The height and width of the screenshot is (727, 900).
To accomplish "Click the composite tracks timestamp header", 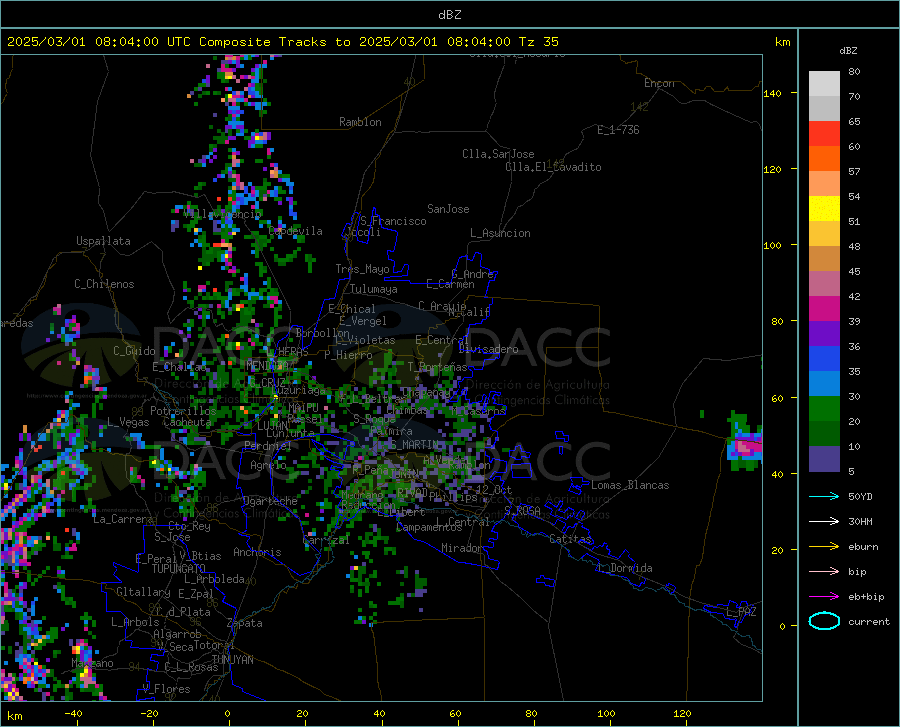I will [x=282, y=42].
